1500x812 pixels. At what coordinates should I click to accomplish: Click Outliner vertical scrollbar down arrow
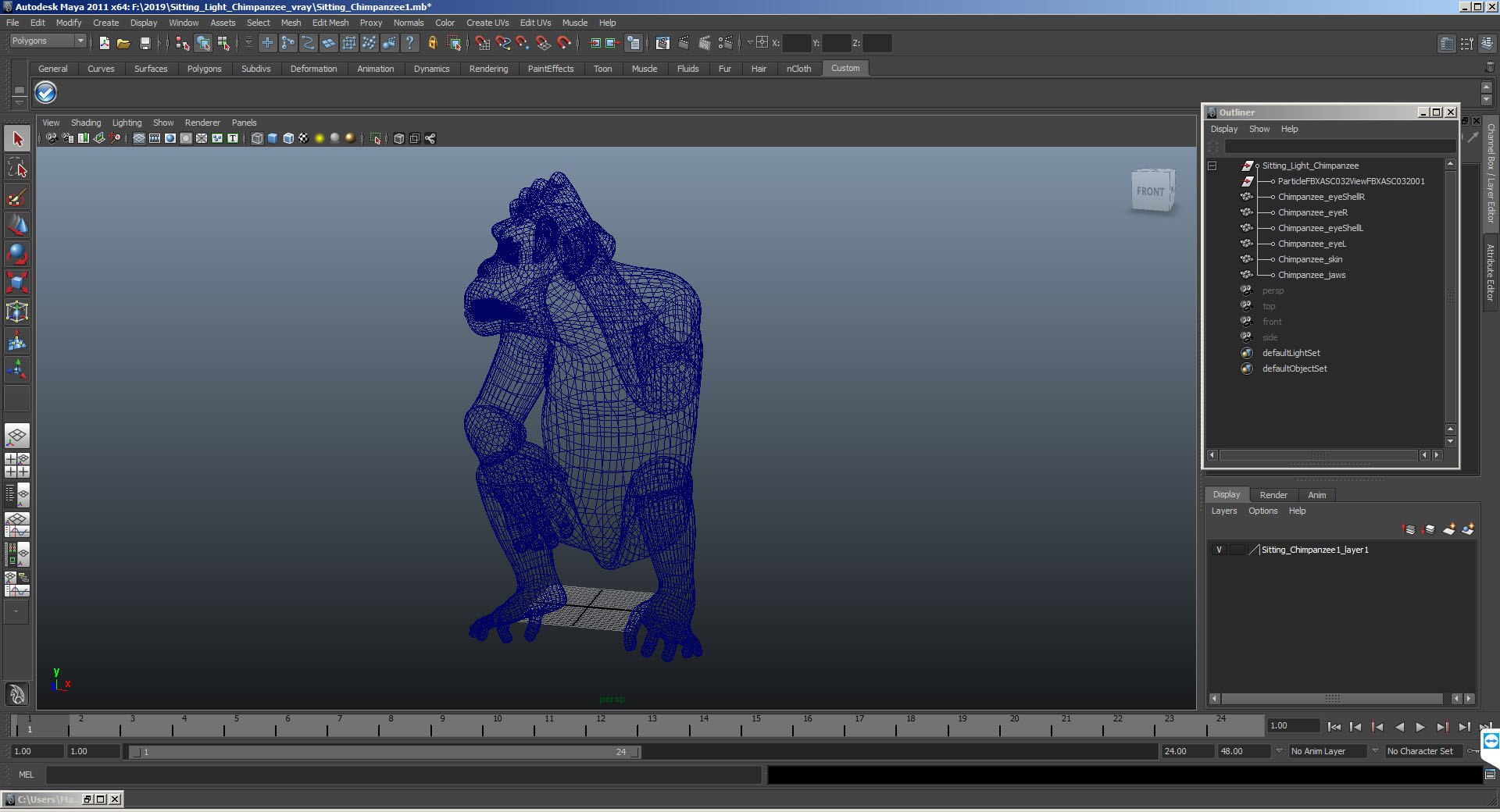coord(1451,441)
